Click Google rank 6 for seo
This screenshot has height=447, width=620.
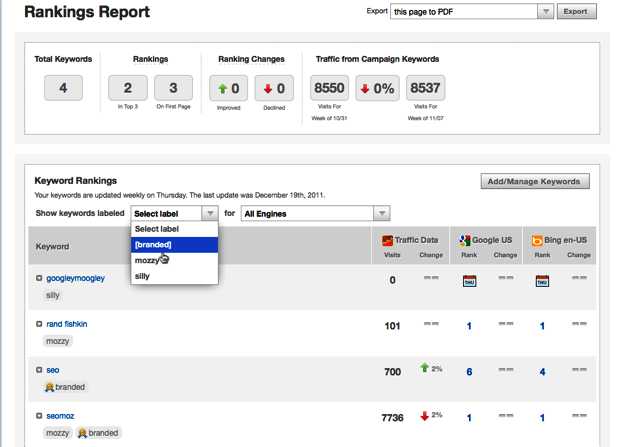pyautogui.click(x=469, y=372)
